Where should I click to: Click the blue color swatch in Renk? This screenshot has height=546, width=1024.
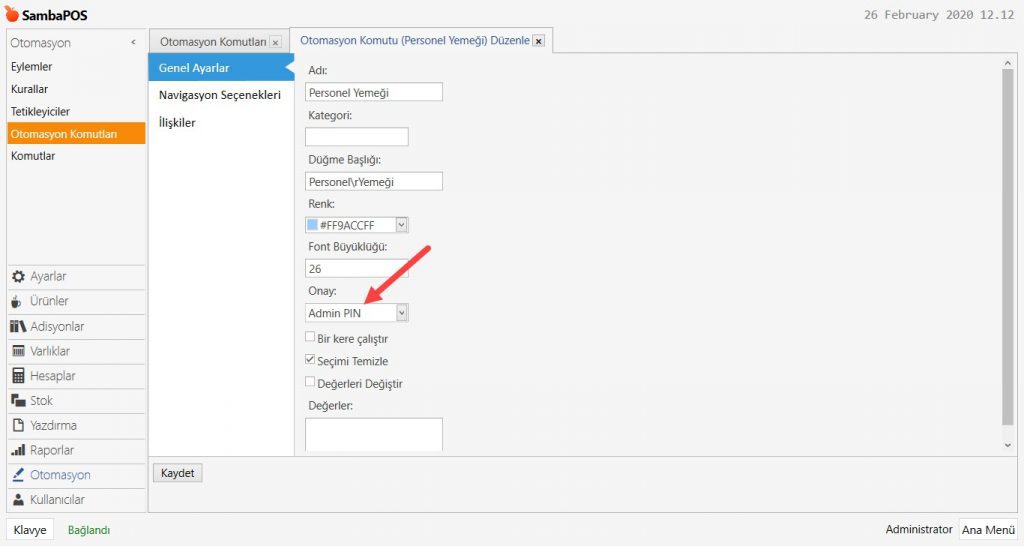tap(313, 225)
